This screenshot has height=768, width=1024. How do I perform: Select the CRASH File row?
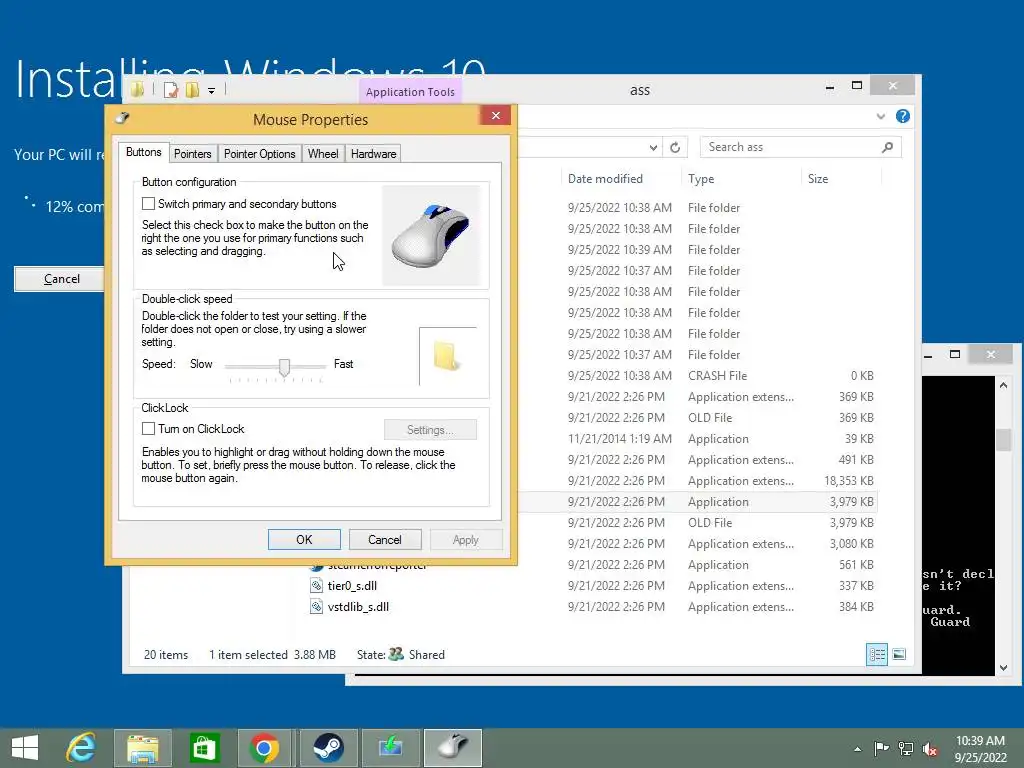coord(699,376)
